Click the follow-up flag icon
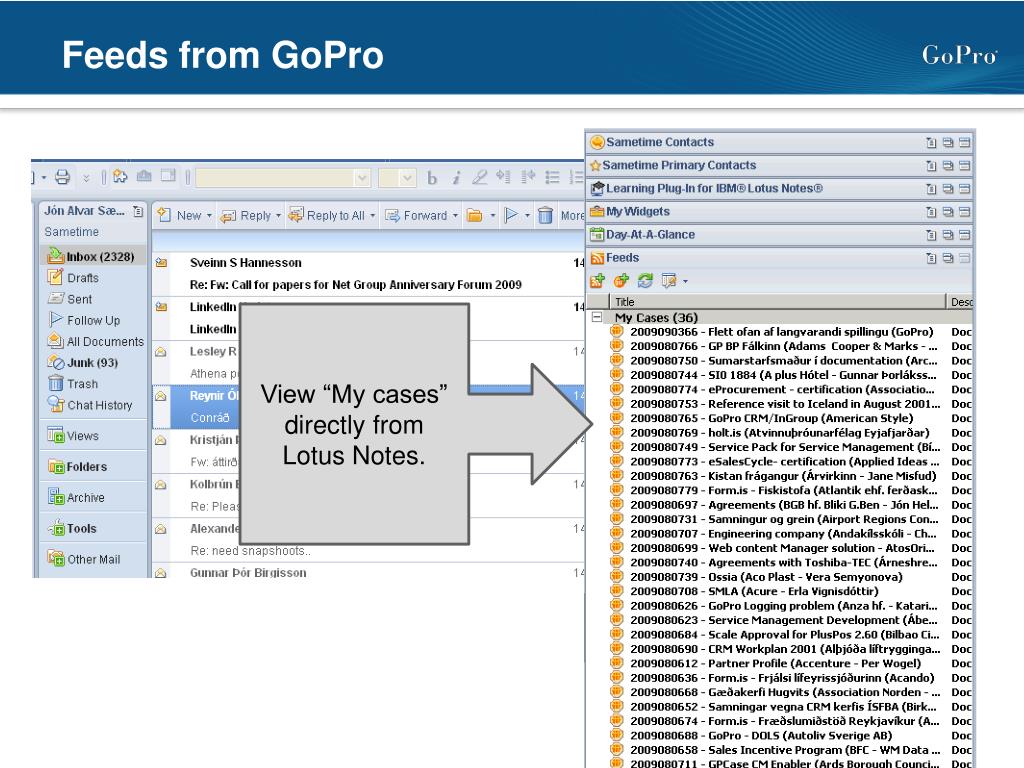The width and height of the screenshot is (1024, 768). (x=511, y=216)
